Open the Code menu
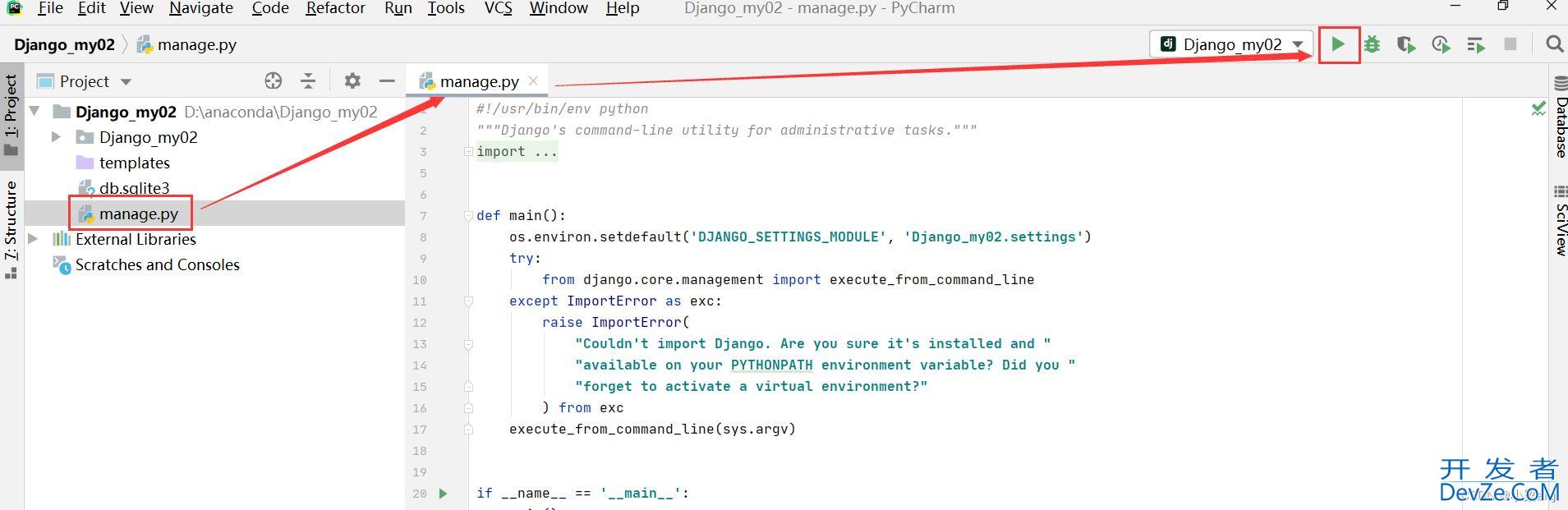 coord(270,8)
